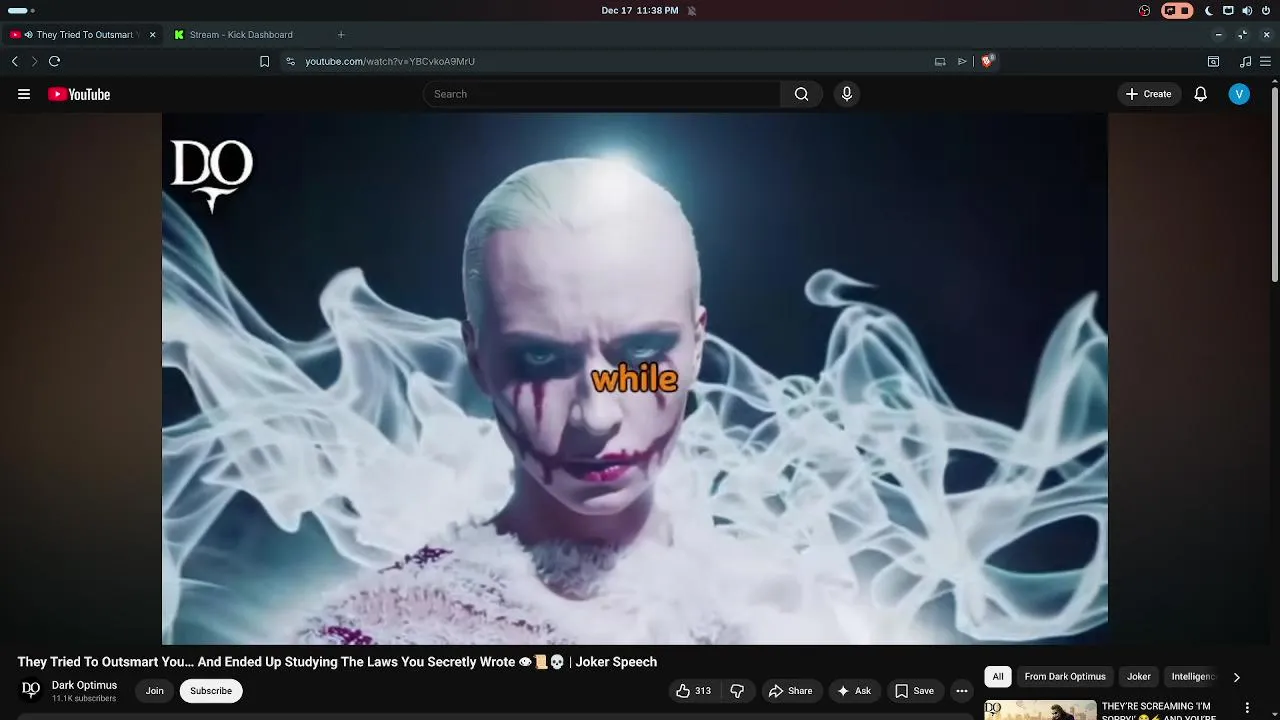Open more actions three-dot menu
The width and height of the screenshot is (1280, 720).
tap(962, 691)
